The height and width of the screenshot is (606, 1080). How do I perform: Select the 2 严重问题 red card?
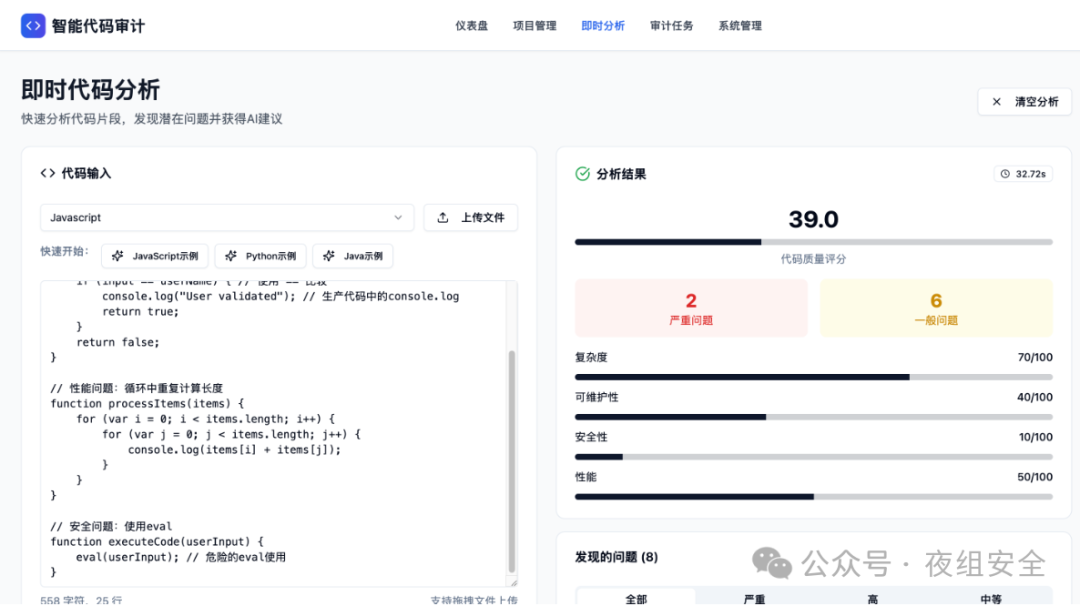[690, 308]
